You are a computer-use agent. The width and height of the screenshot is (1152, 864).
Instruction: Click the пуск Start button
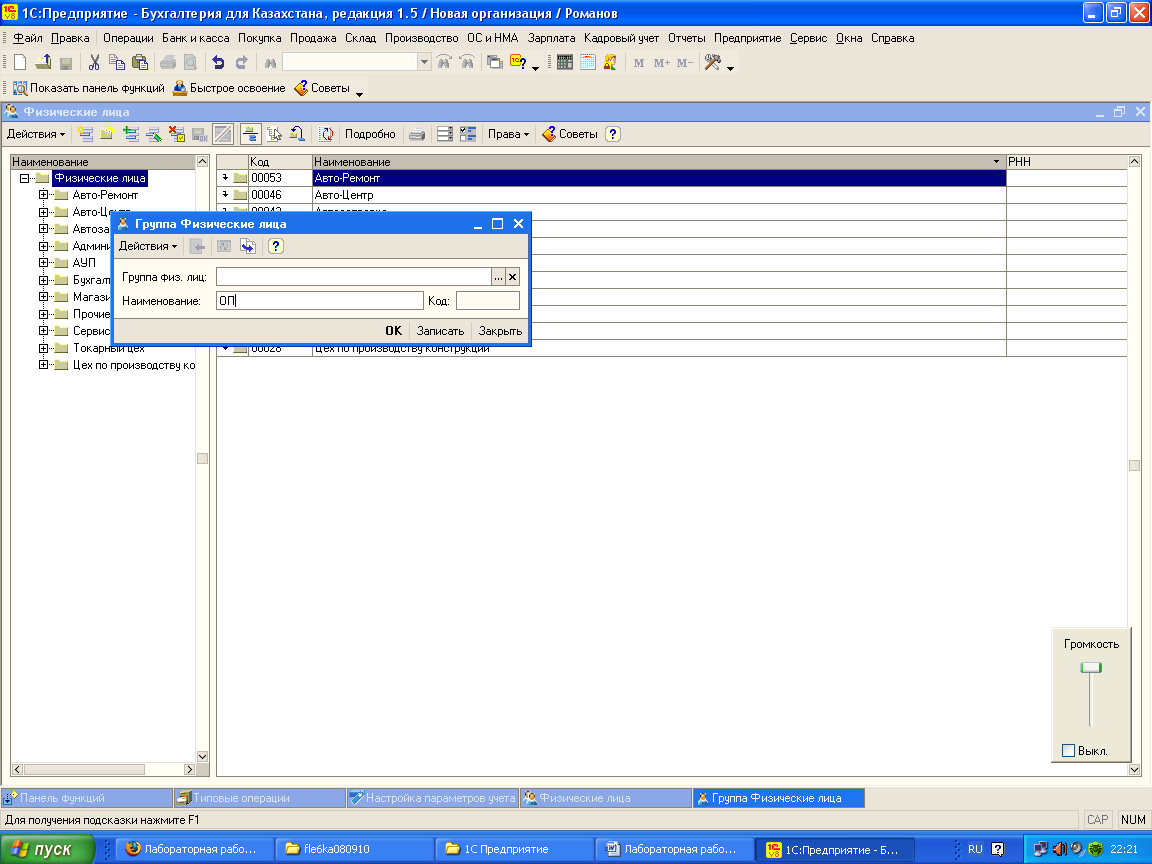click(48, 849)
